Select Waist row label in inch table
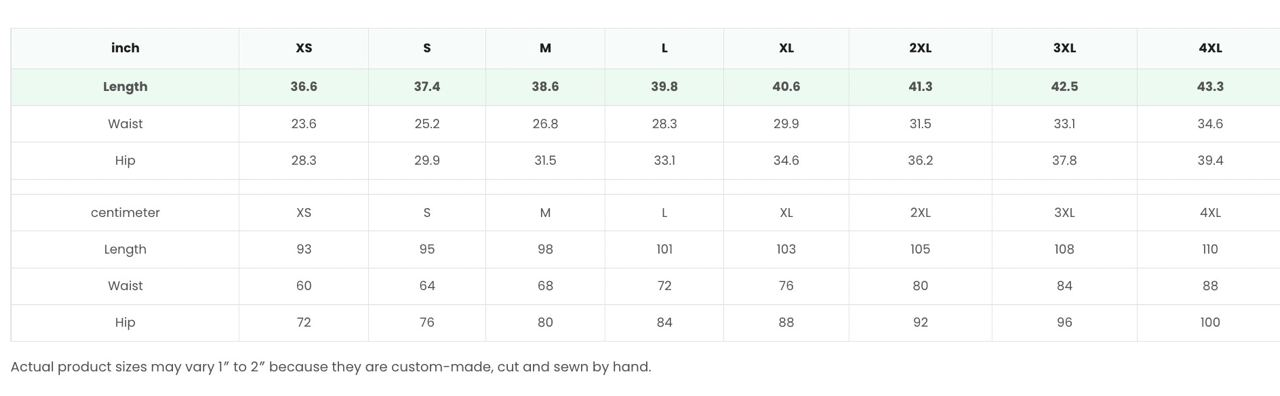Screen dimensions: 1280x396 tap(125, 124)
